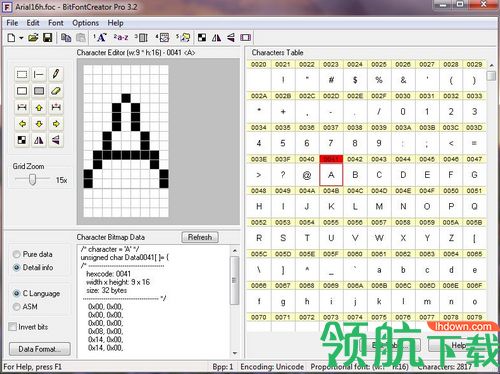
Task: Open the Help menu
Action: point(115,23)
